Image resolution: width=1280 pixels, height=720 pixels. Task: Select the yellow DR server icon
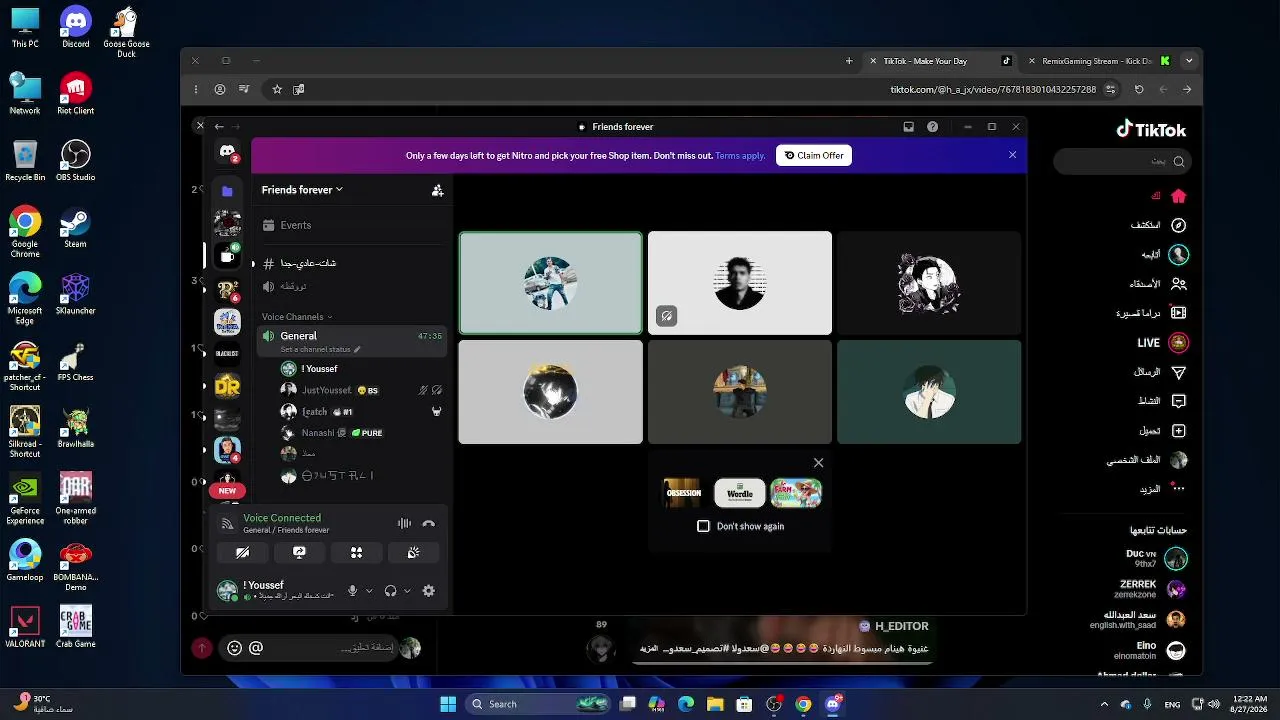point(227,386)
